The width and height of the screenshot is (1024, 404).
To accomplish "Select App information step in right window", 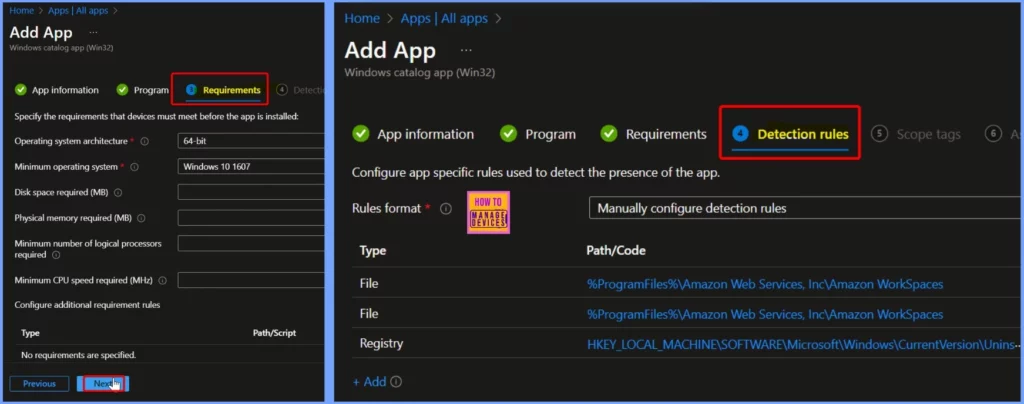I will point(413,134).
